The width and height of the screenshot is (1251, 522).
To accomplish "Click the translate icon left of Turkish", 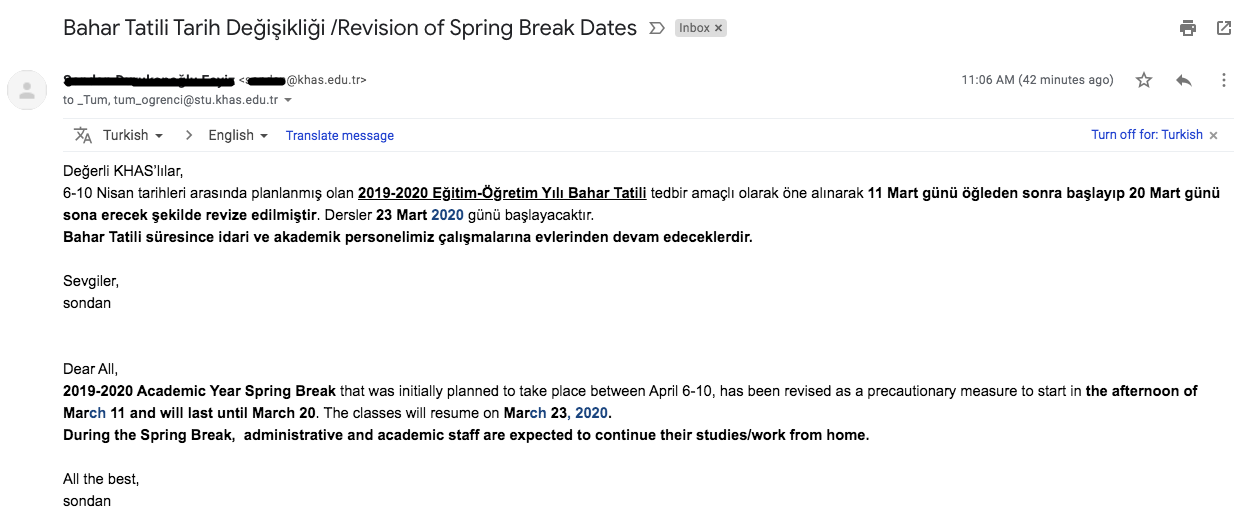I will pos(83,135).
